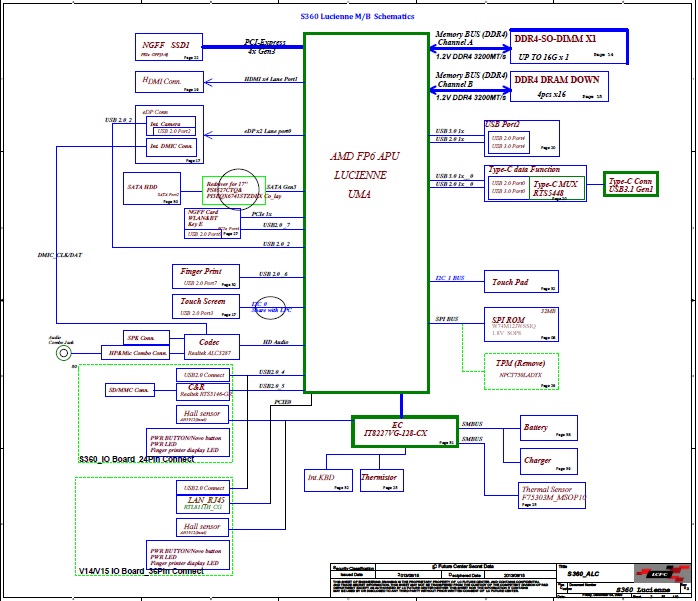The width and height of the screenshot is (698, 601).
Task: Click the PCIE0 signal label
Action: click(x=283, y=402)
